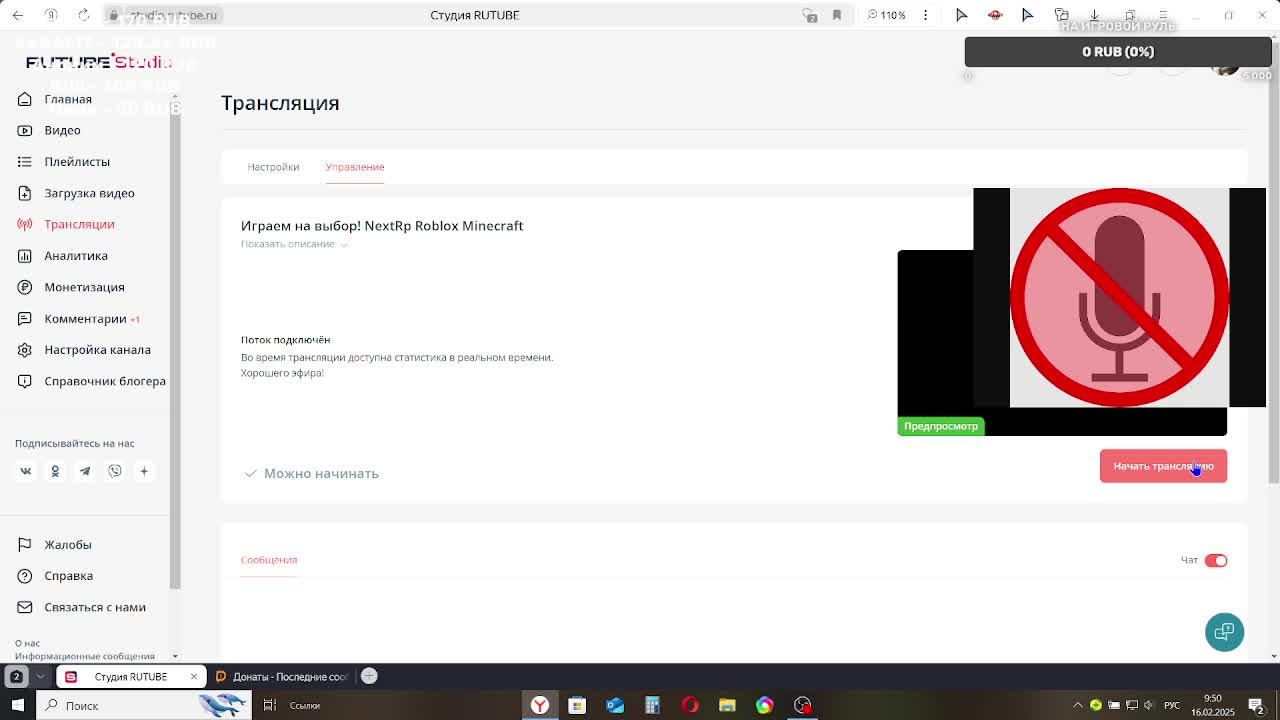Open Справочник блогера
Image resolution: width=1280 pixels, height=720 pixels.
pos(105,381)
